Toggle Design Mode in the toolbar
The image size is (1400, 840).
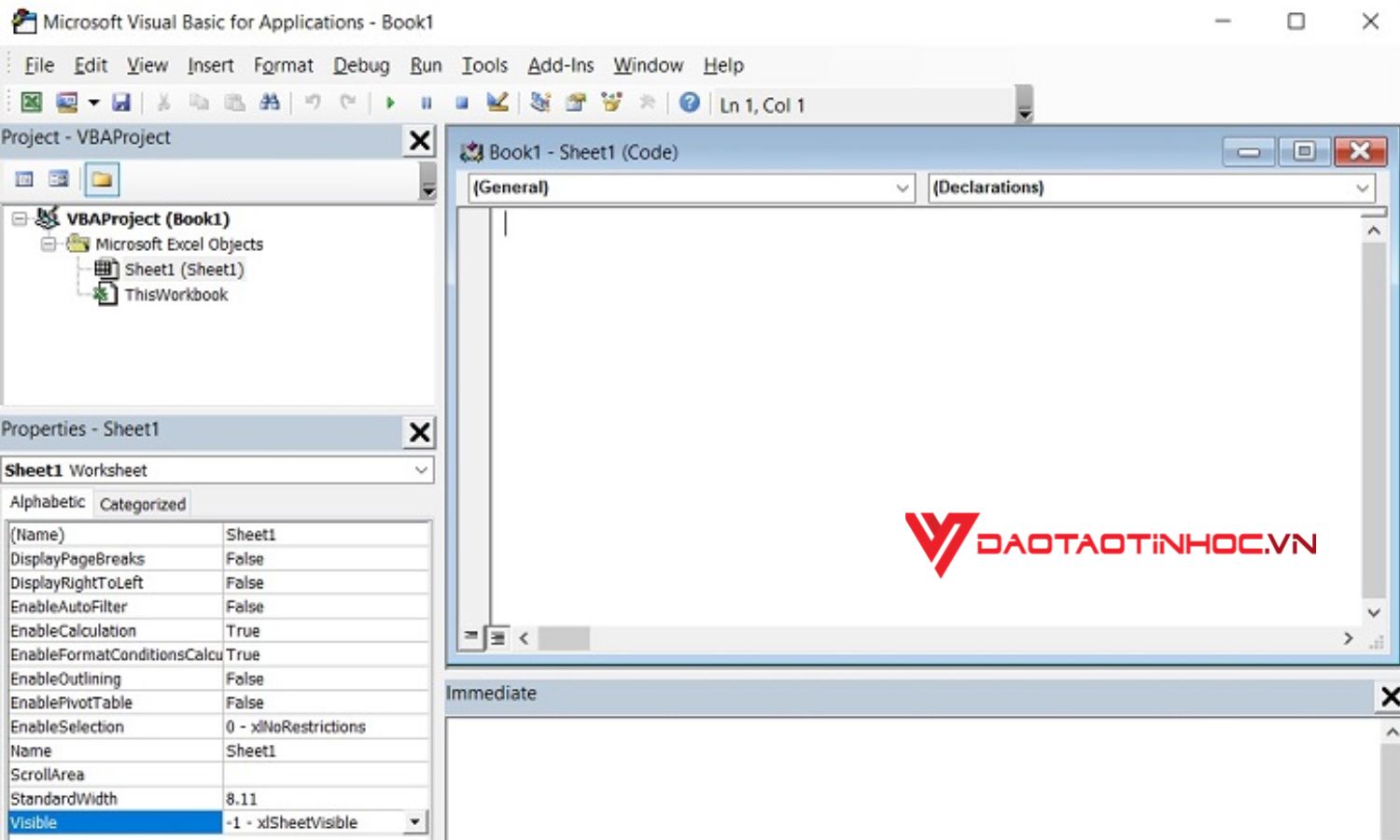(497, 103)
